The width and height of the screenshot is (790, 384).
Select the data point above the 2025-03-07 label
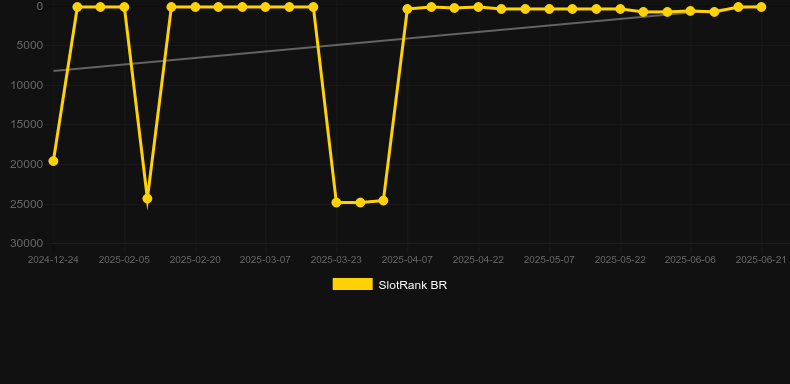[x=266, y=7]
